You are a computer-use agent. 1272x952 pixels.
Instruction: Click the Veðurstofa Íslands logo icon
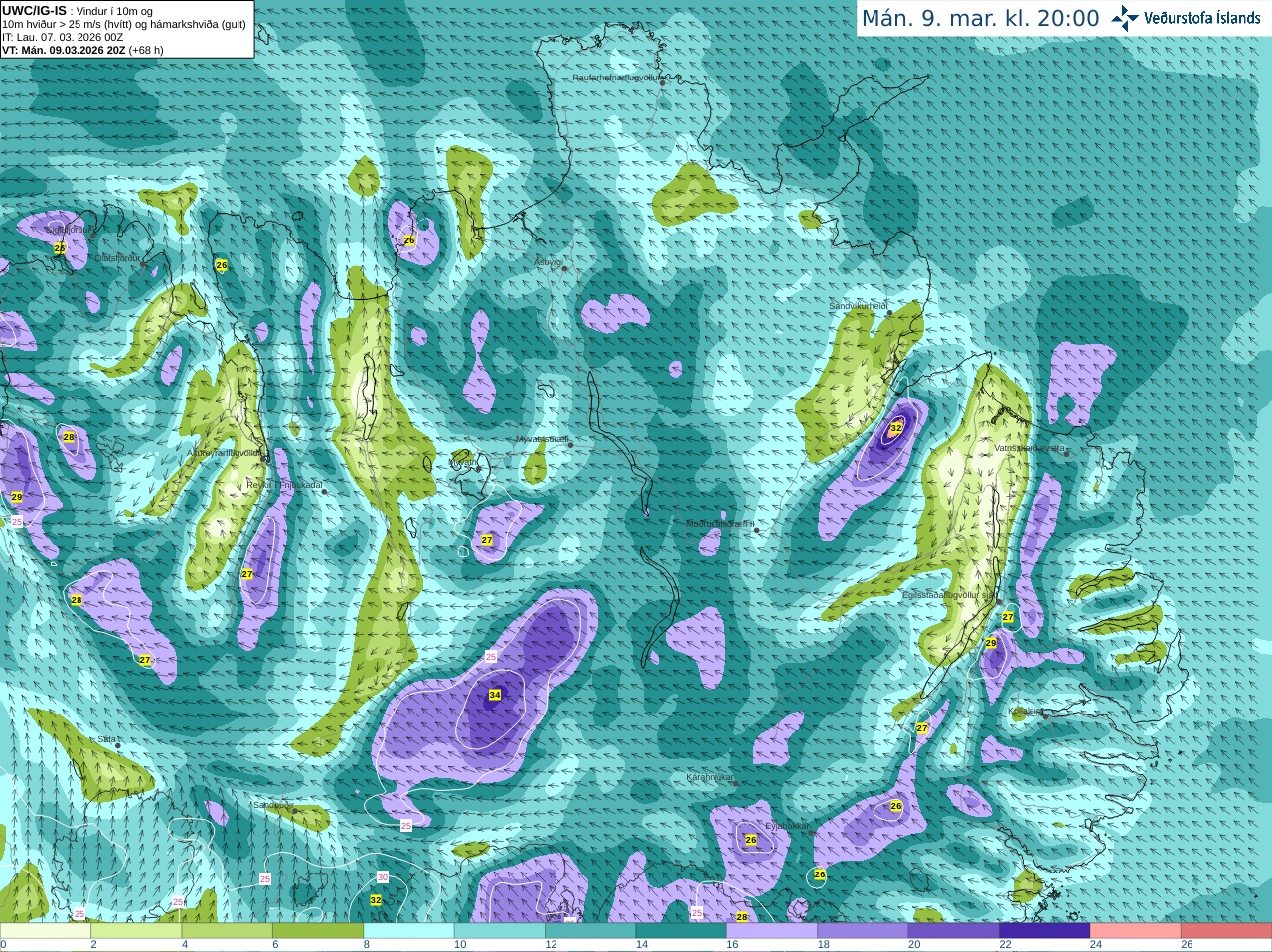tap(1125, 18)
